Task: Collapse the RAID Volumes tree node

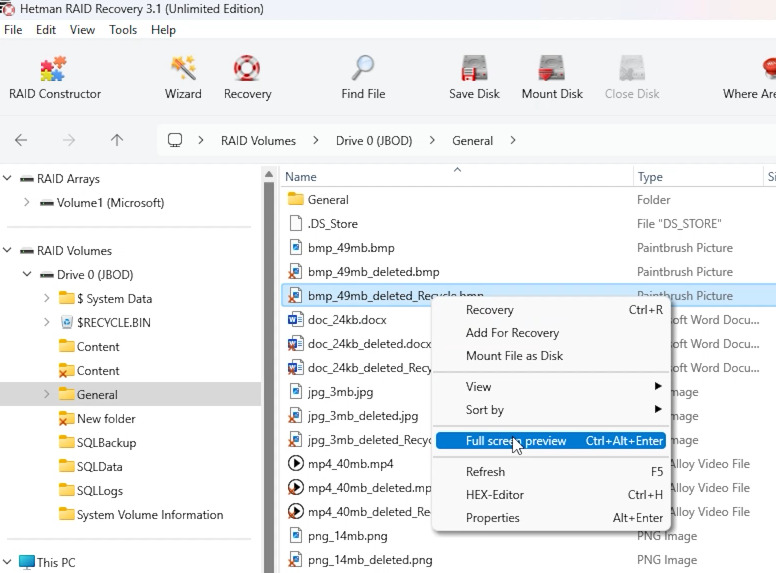Action: tap(7, 250)
